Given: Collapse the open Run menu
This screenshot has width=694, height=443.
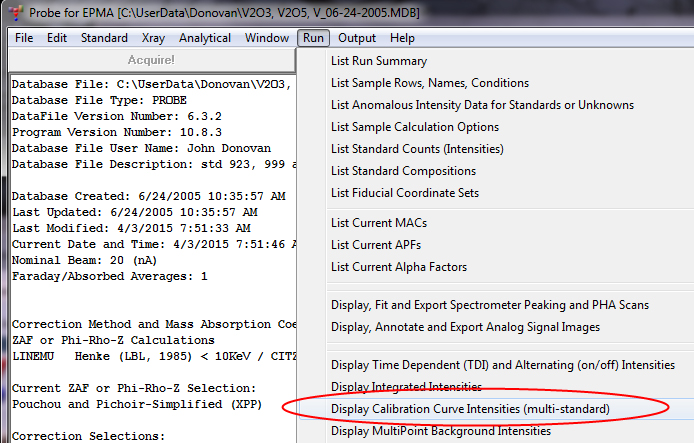Looking at the screenshot, I should [313, 38].
